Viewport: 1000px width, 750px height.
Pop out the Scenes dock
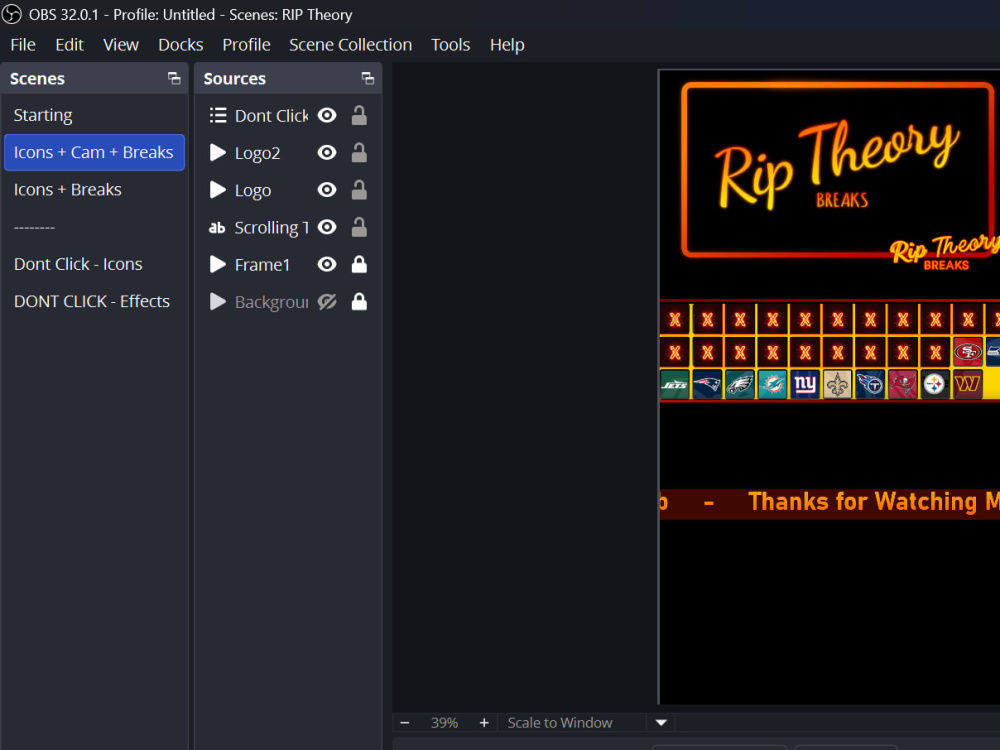tap(174, 78)
